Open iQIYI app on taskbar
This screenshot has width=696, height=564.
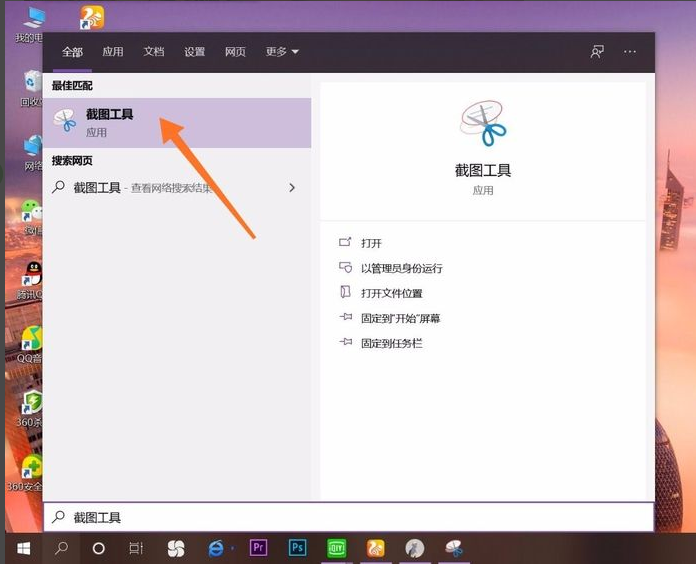[336, 548]
